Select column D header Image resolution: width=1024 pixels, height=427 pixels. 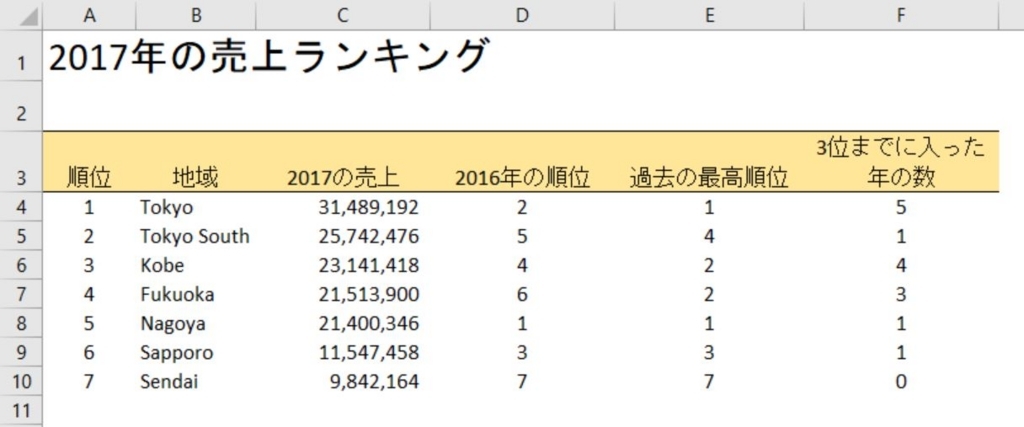click(521, 16)
